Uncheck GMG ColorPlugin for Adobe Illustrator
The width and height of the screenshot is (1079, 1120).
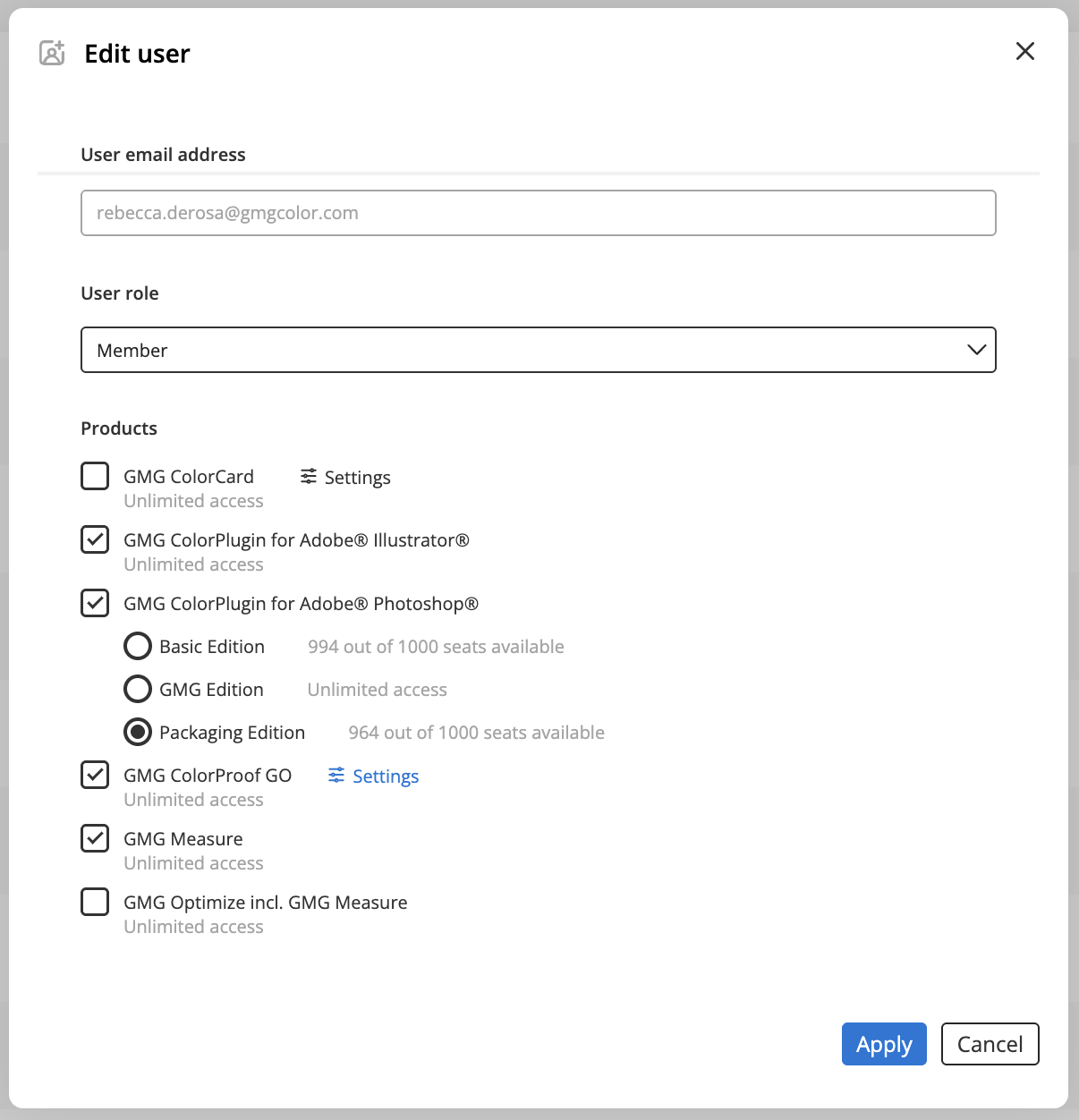95,539
